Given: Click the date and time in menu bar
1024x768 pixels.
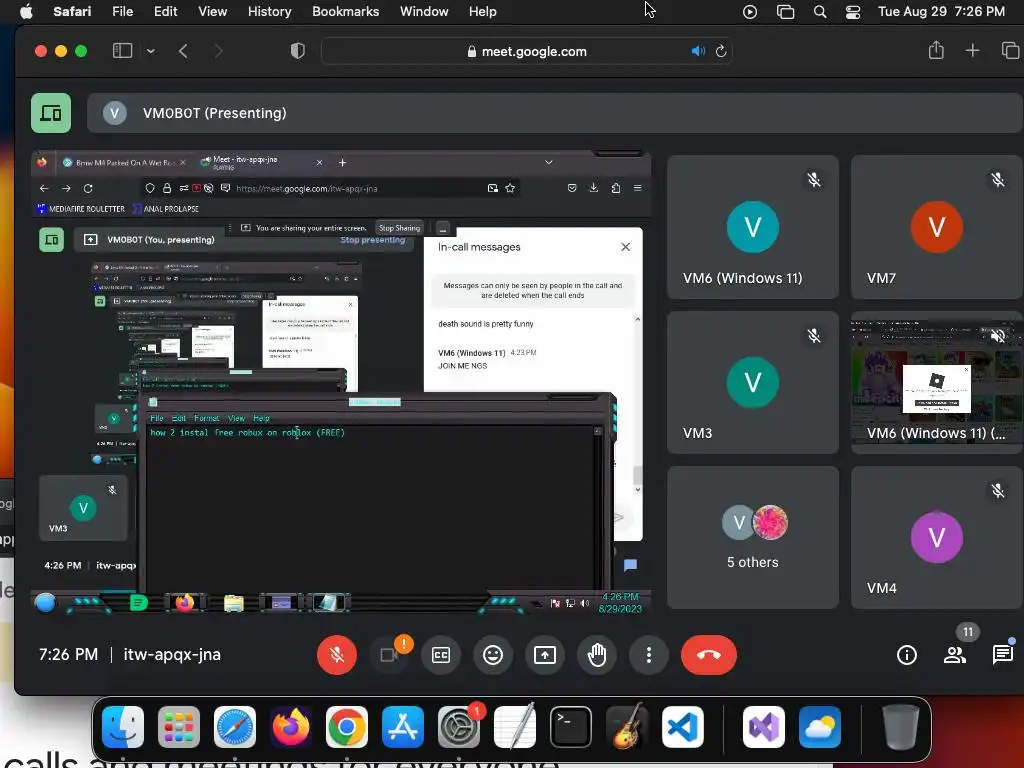Looking at the screenshot, I should [x=941, y=11].
